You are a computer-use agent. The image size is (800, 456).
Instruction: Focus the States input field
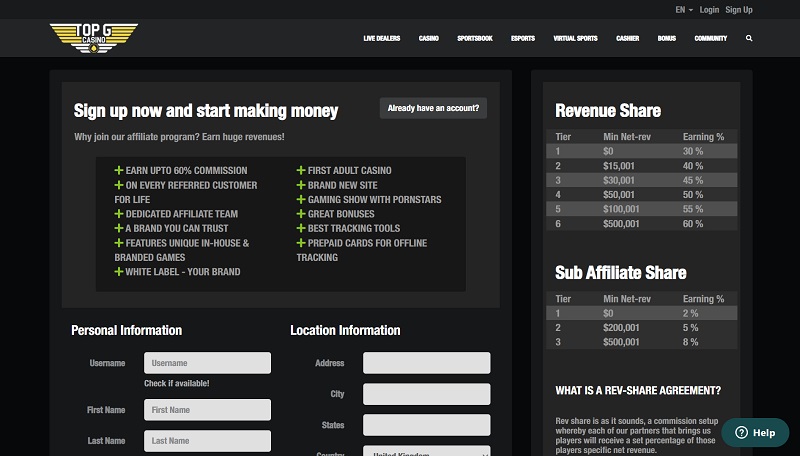point(427,425)
